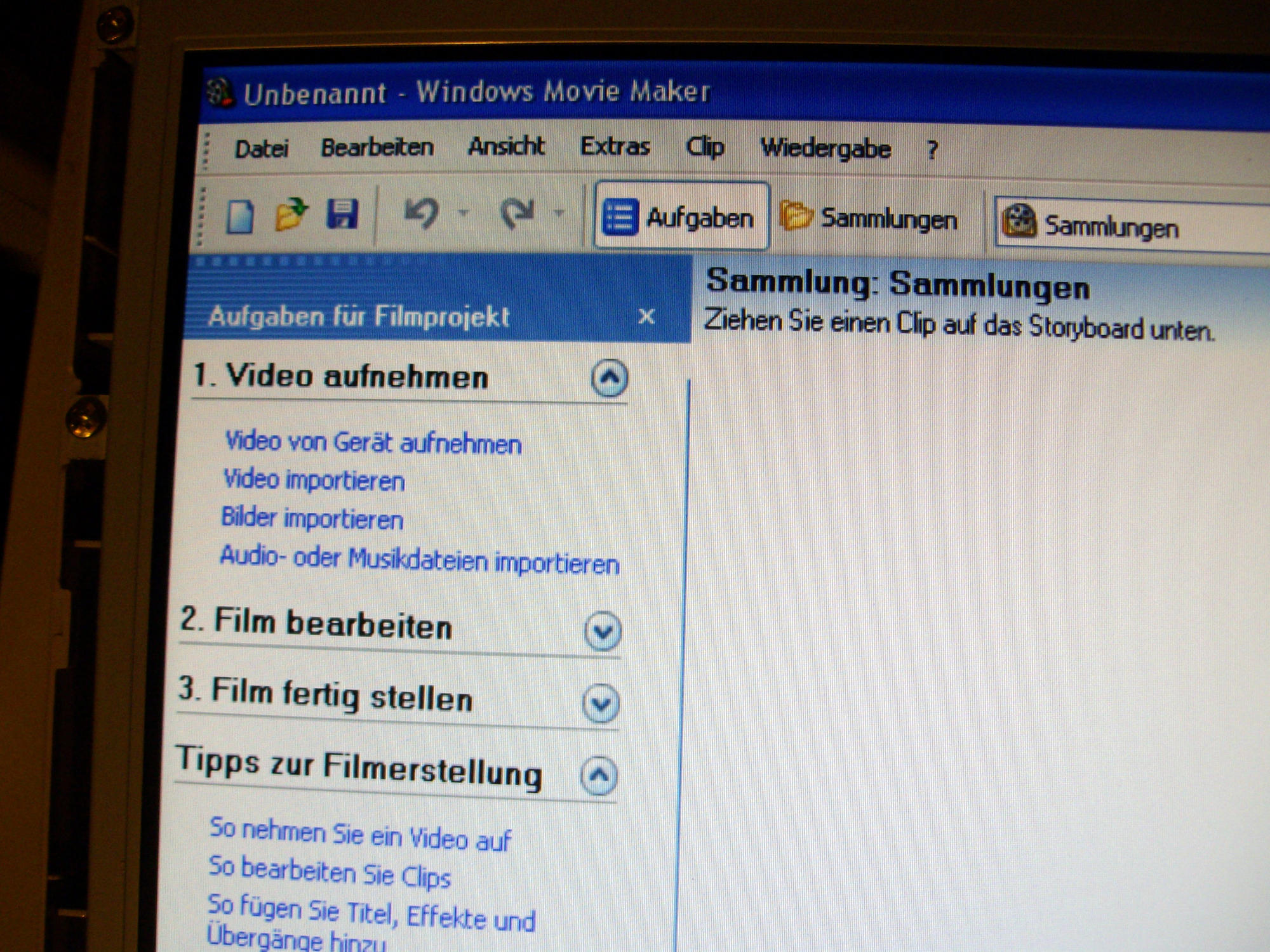Viewport: 1270px width, 952px height.
Task: Click the Redo arrow icon
Action: 517,213
